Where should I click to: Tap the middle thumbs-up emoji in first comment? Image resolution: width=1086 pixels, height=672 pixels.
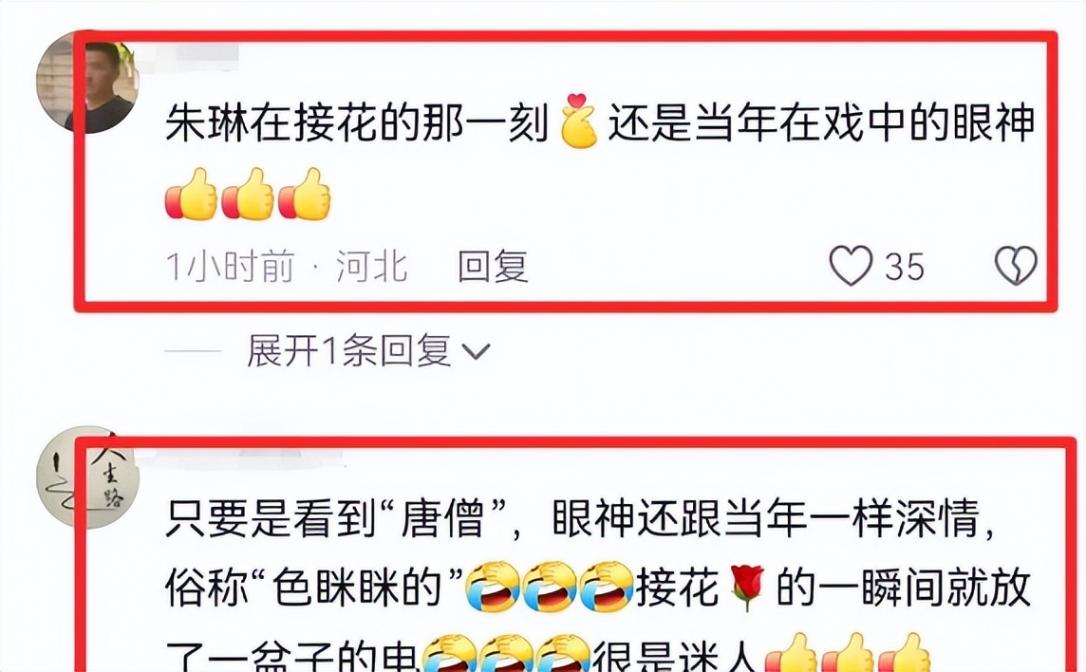[248, 194]
